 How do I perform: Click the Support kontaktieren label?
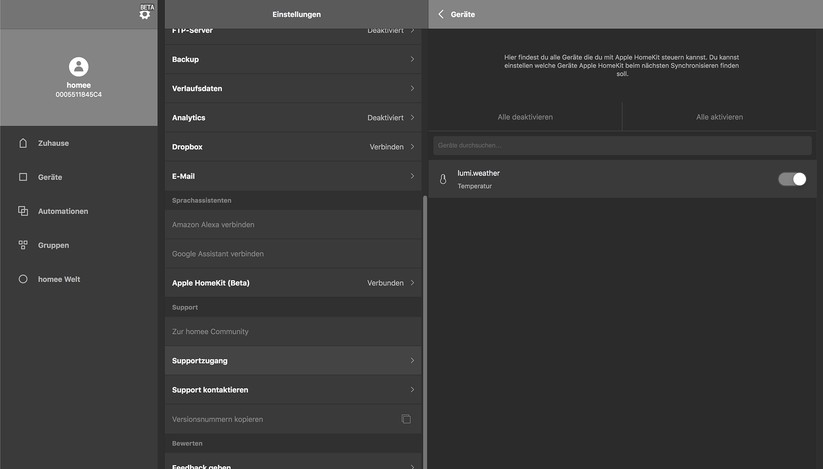coord(210,390)
